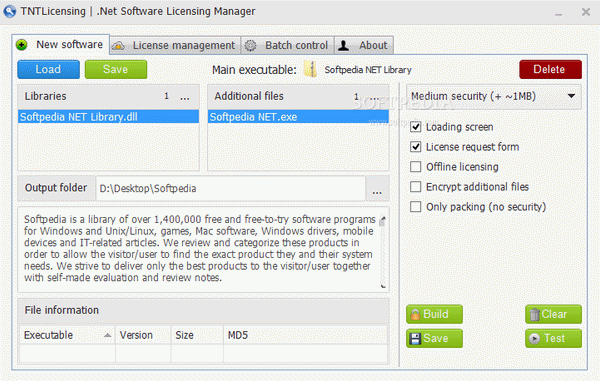Uncheck the License request form checkbox
The width and height of the screenshot is (600, 381).
coord(416,147)
